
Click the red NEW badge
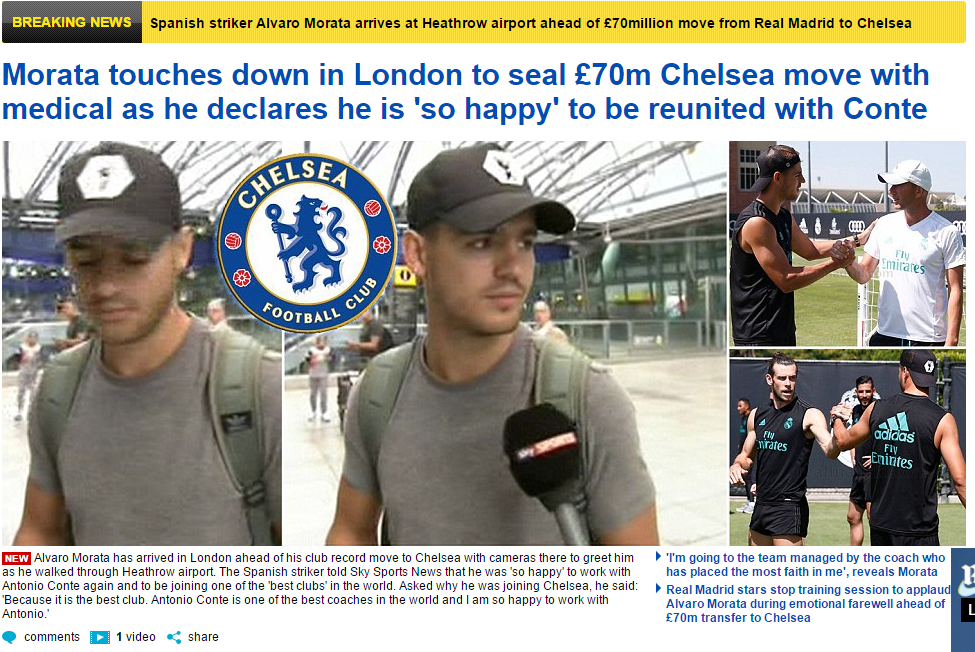point(17,558)
